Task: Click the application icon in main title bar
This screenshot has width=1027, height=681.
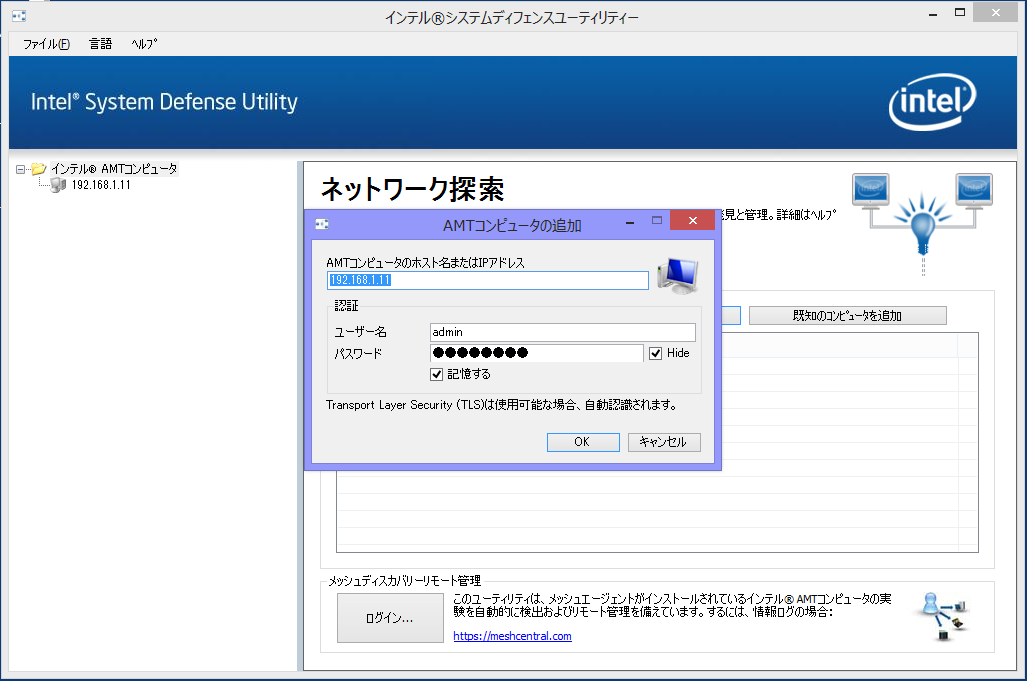Action: (x=19, y=16)
